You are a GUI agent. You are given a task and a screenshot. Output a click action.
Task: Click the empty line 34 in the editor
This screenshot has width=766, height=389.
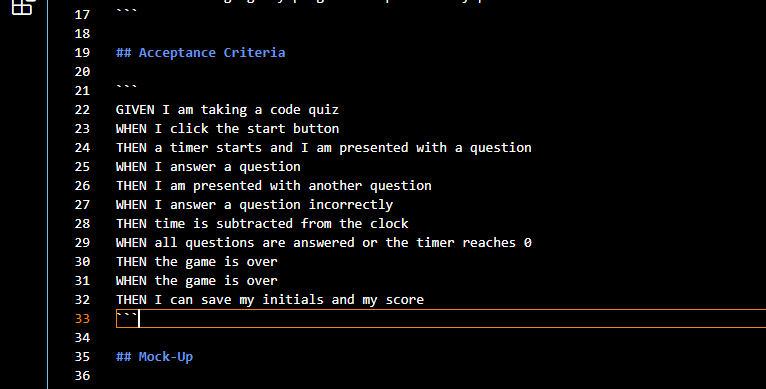440,338
